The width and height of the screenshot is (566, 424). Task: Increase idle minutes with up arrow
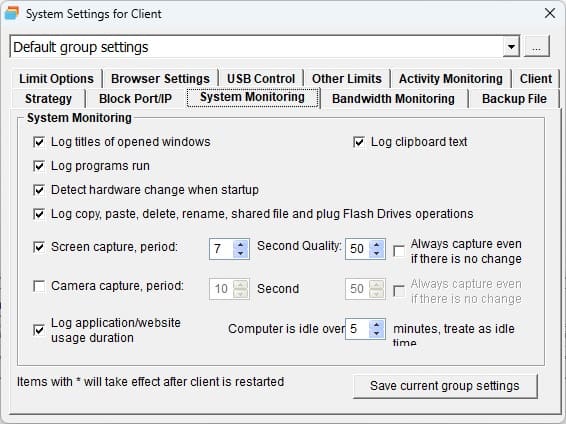tap(377, 324)
